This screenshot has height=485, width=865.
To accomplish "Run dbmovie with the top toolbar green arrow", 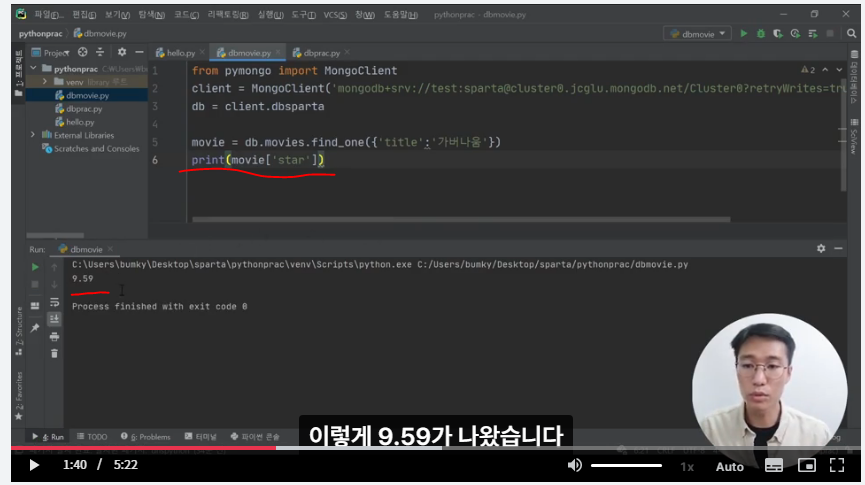I will (744, 34).
